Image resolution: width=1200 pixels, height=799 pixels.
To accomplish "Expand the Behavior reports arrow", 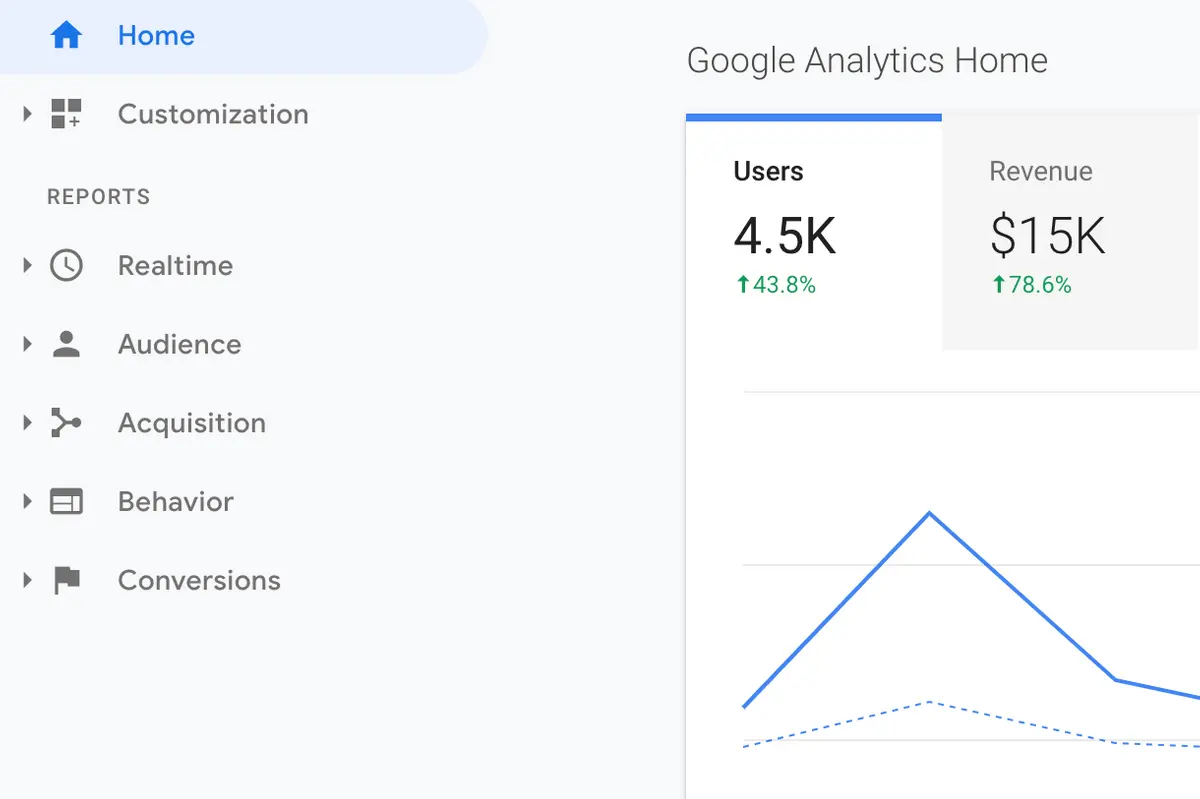I will pos(27,502).
